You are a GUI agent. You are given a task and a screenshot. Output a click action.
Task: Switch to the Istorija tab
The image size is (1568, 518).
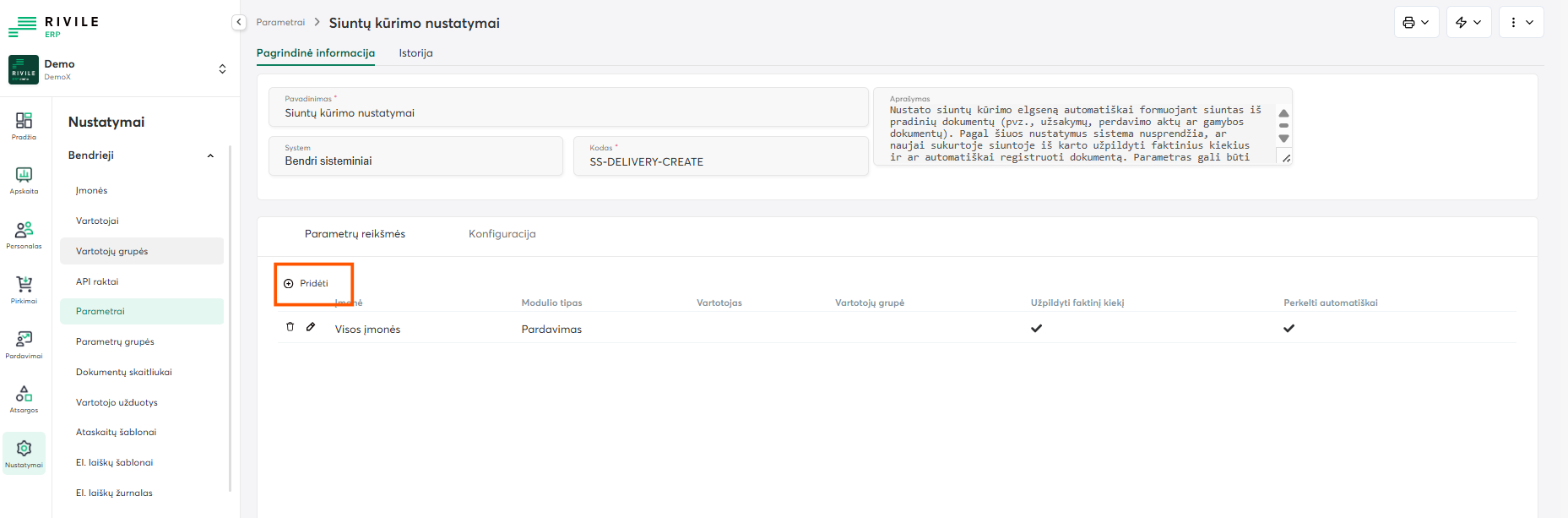coord(415,53)
